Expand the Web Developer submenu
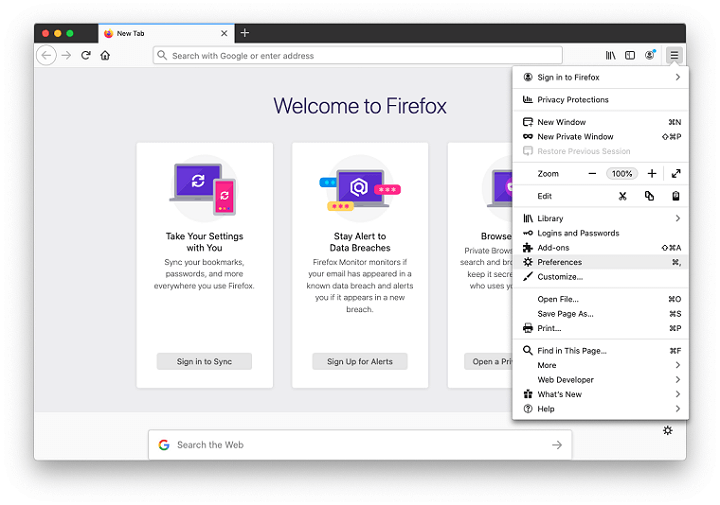 (x=601, y=380)
